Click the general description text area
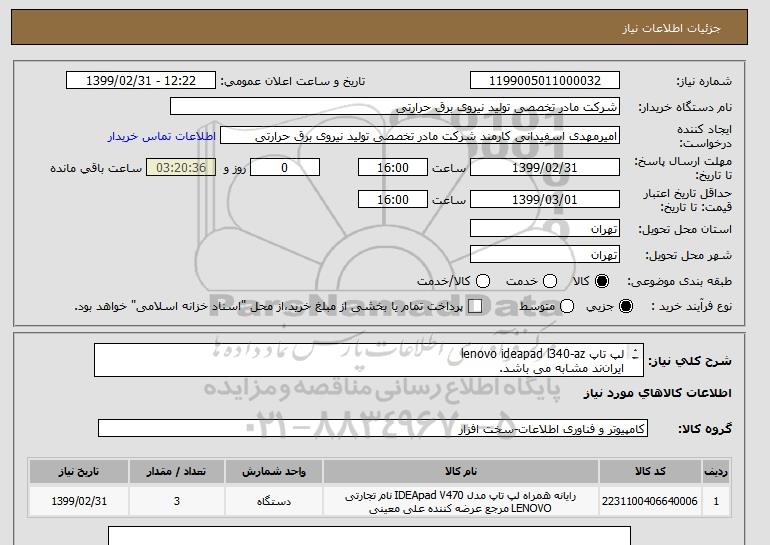The width and height of the screenshot is (770, 545). (369, 360)
